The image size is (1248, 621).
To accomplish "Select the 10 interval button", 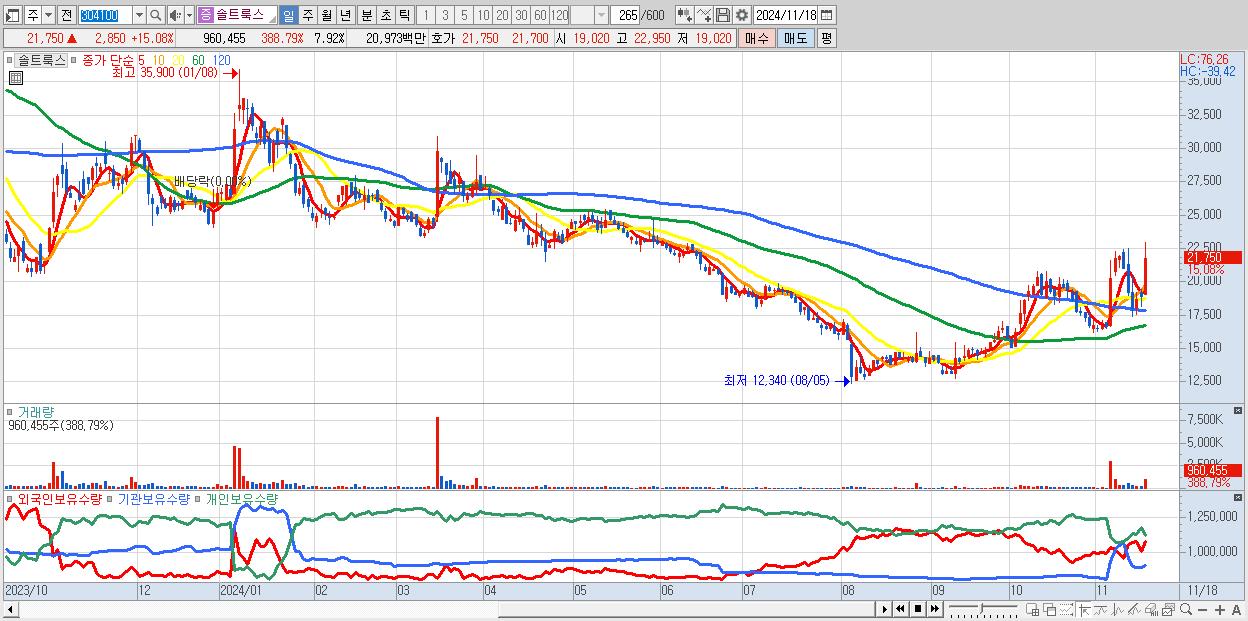I will point(483,15).
